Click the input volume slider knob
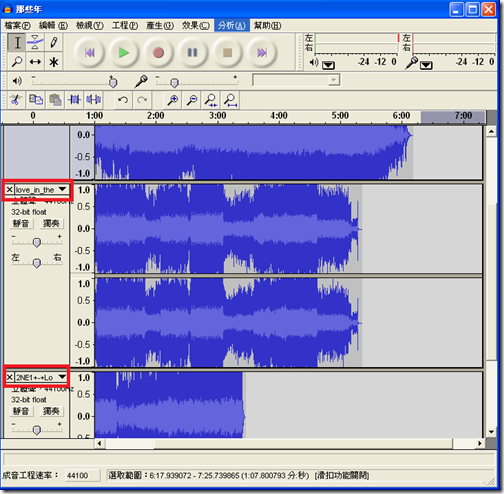The height and width of the screenshot is (494, 504). [174, 82]
